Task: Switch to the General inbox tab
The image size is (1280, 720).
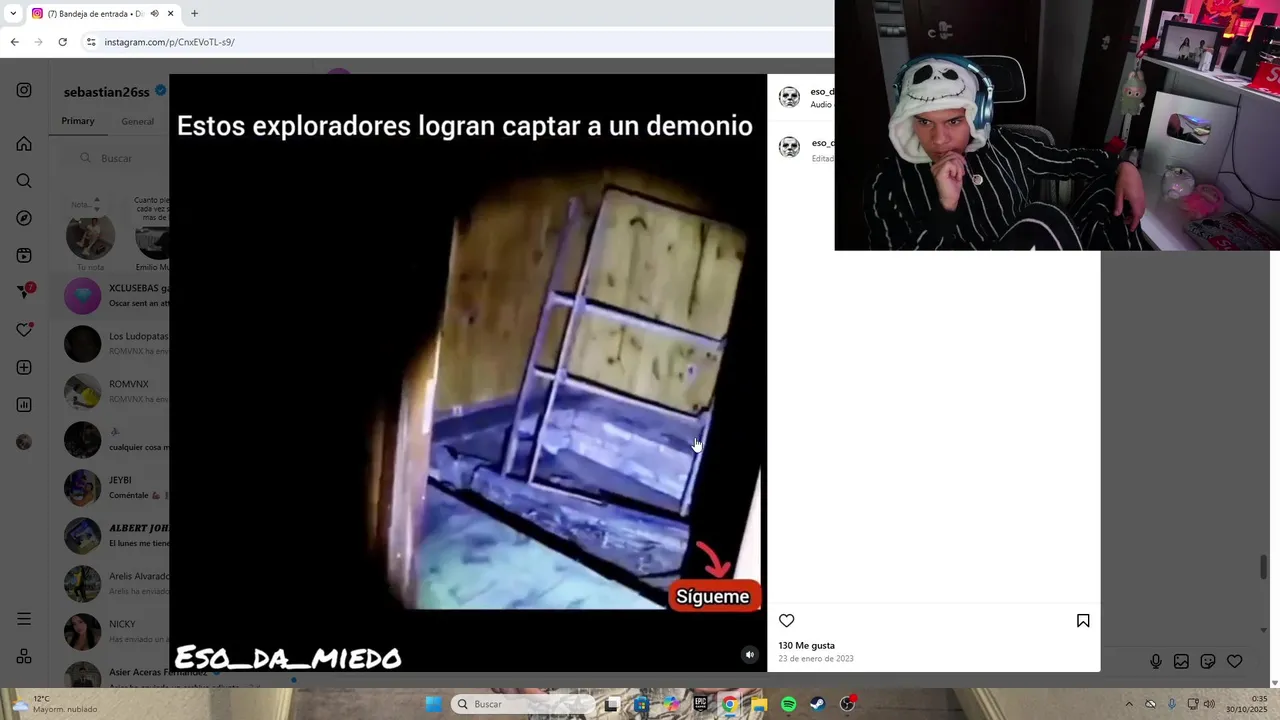Action: pos(137,121)
